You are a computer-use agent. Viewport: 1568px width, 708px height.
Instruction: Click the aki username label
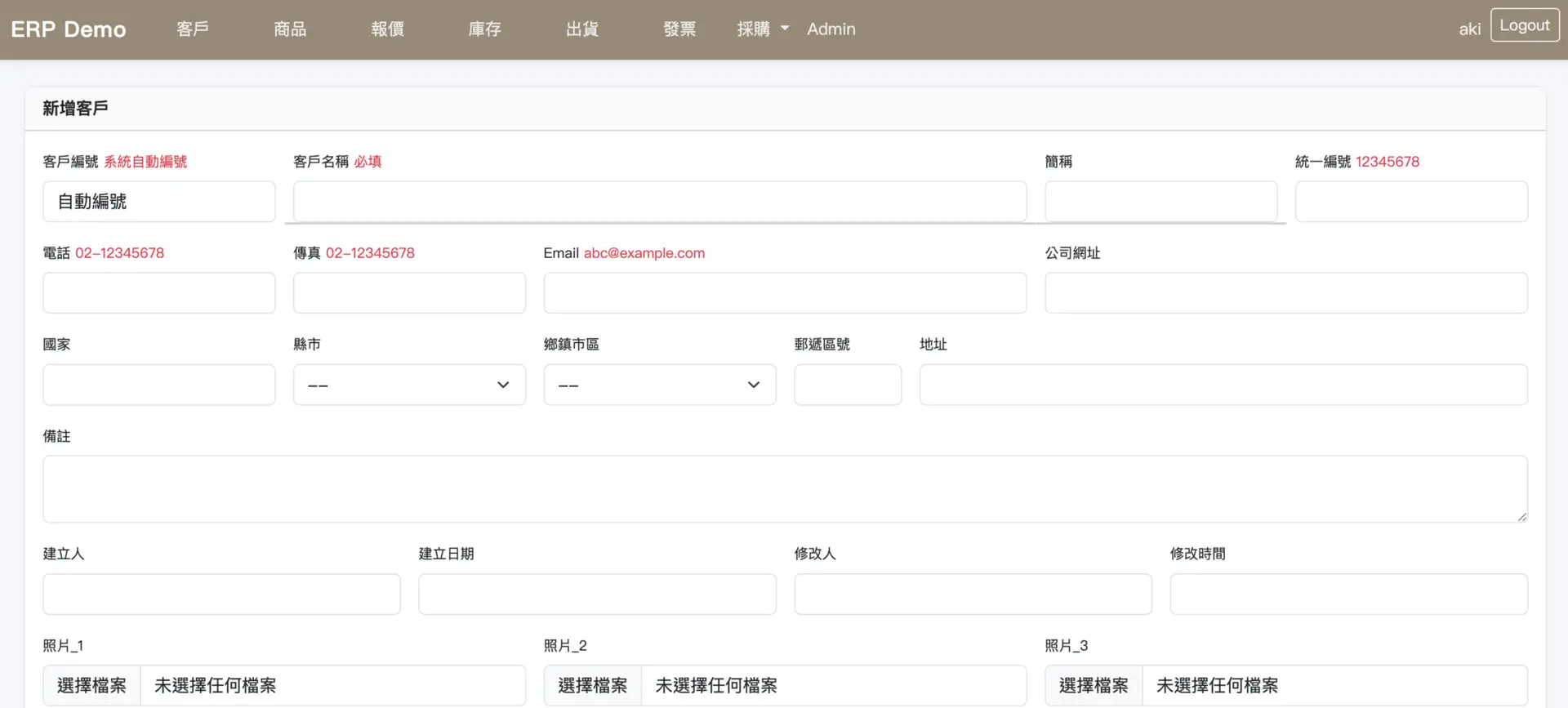pyautogui.click(x=1469, y=29)
